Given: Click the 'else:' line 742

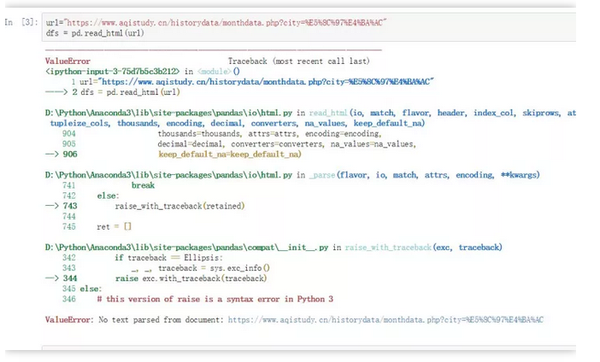Looking at the screenshot, I should (108, 196).
